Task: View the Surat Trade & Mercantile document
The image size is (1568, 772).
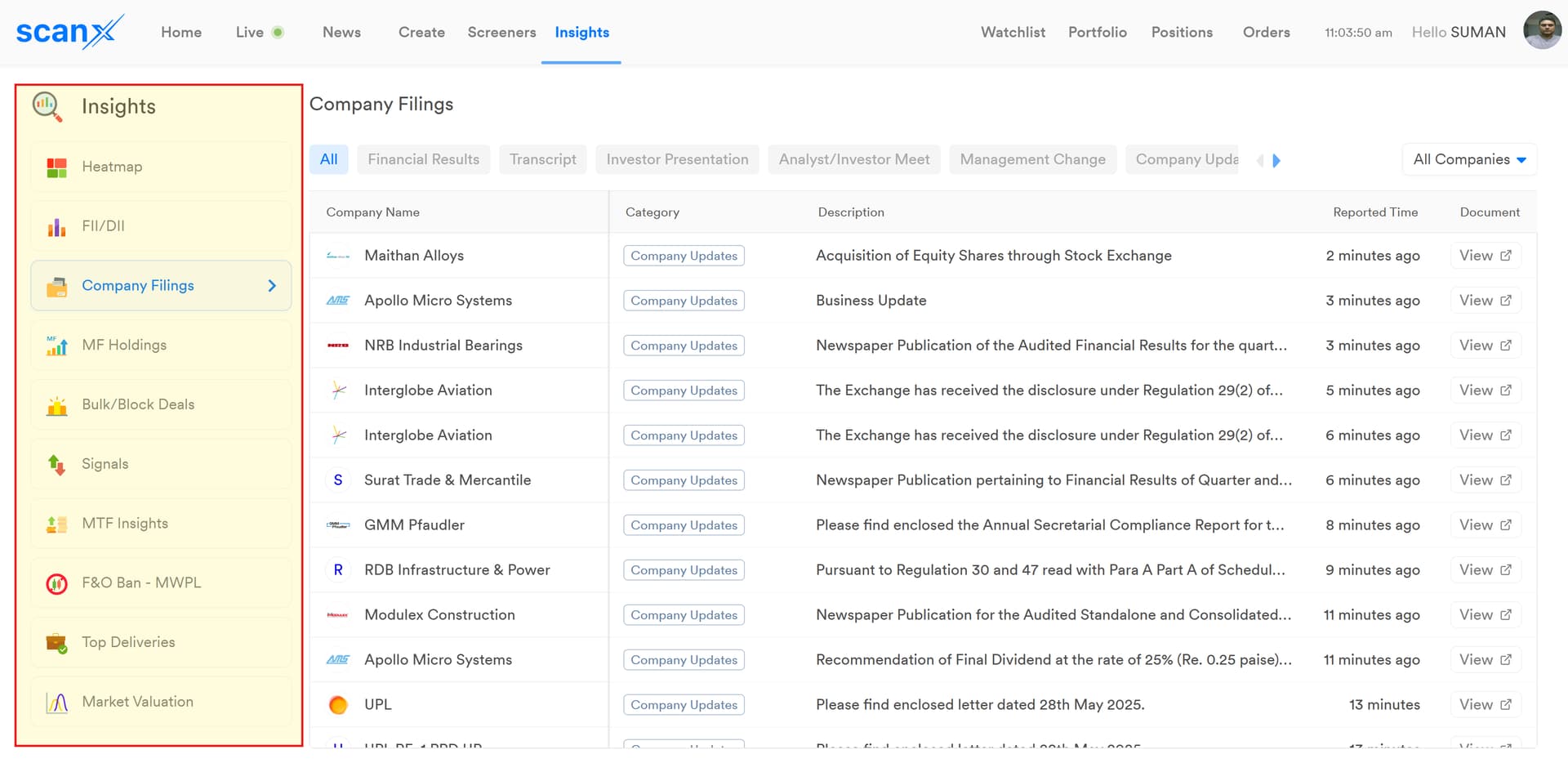Action: 1486,480
